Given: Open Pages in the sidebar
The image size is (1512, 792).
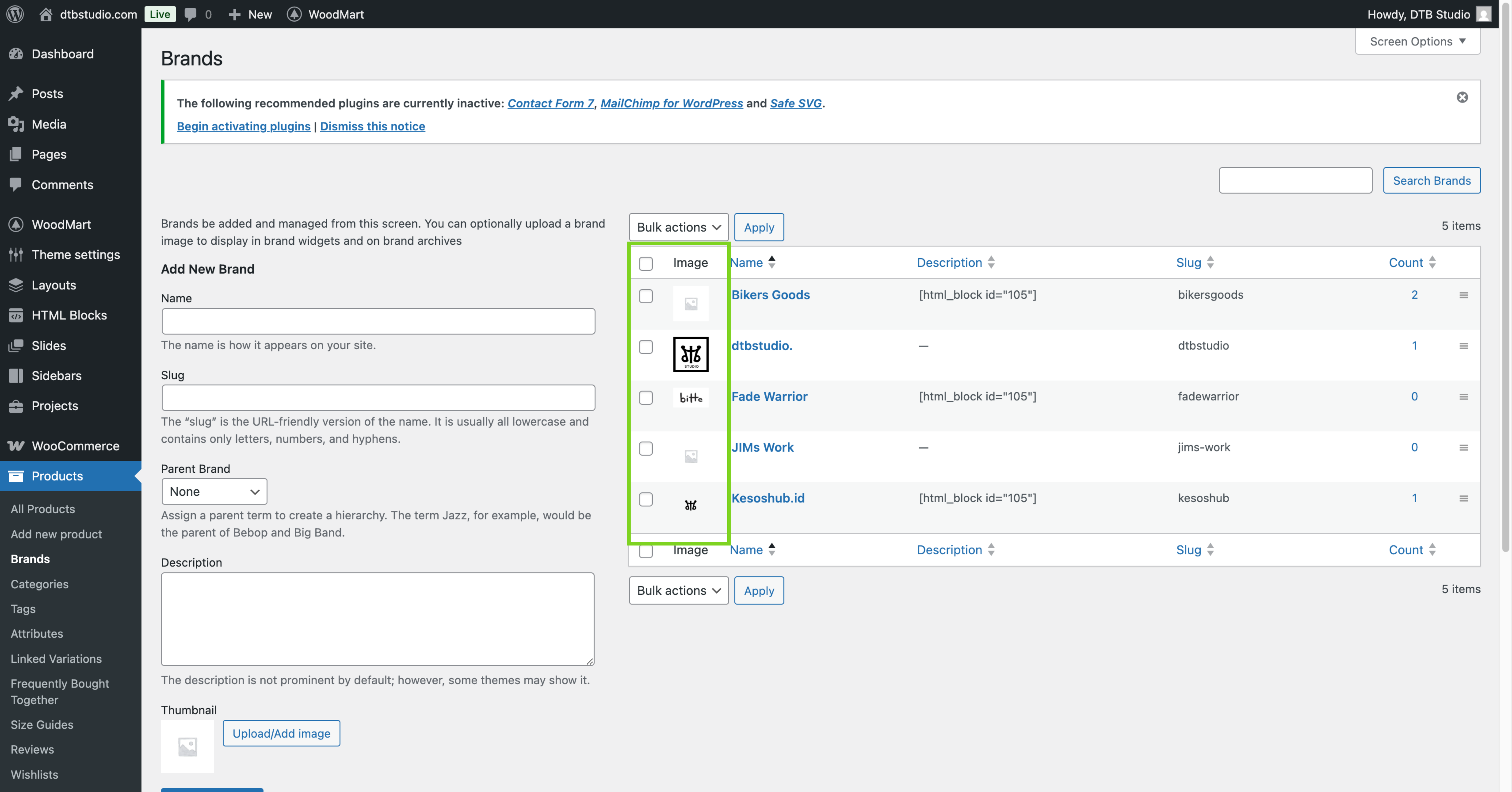Looking at the screenshot, I should (x=71, y=154).
